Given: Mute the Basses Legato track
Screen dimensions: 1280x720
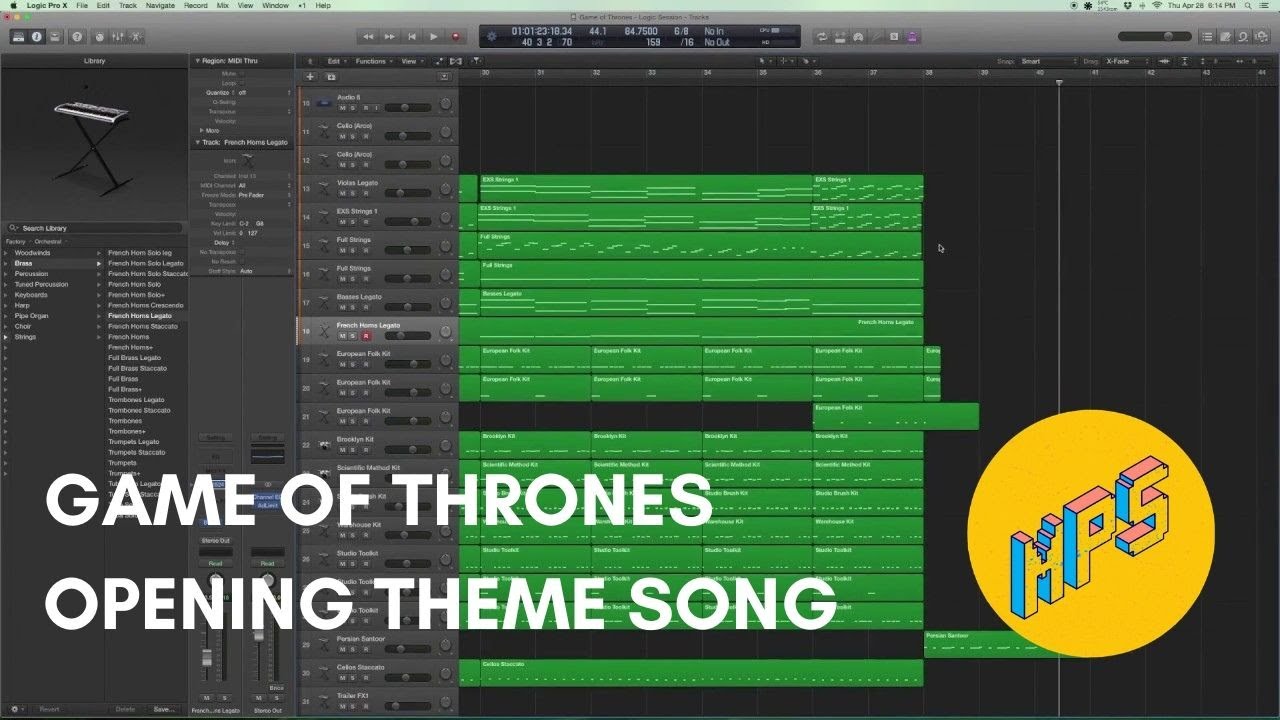Looking at the screenshot, I should (342, 307).
